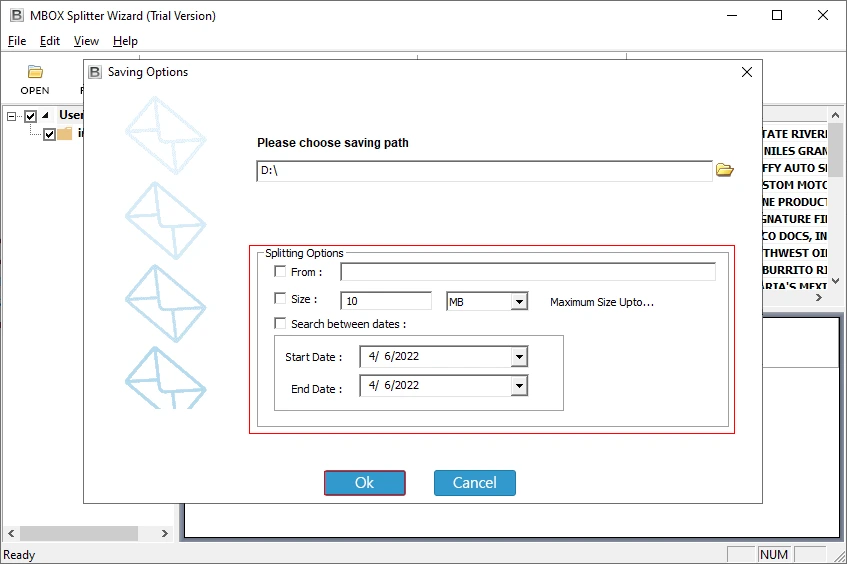Click the End Date field 4/6/2022

point(435,386)
